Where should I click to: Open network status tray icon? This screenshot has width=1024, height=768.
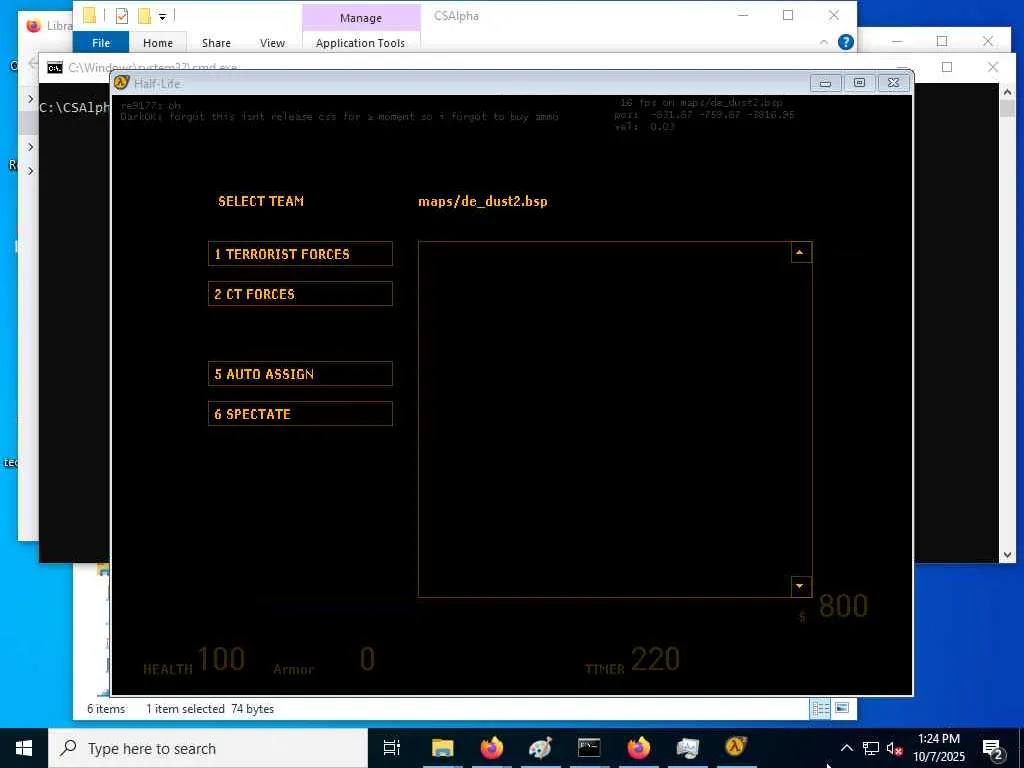coord(871,748)
